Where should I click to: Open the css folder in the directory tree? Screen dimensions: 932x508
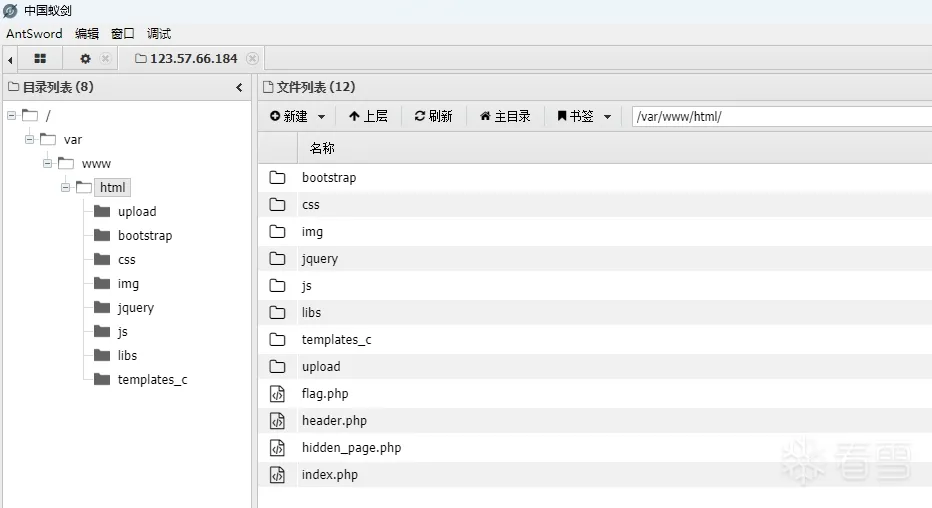[x=127, y=260]
